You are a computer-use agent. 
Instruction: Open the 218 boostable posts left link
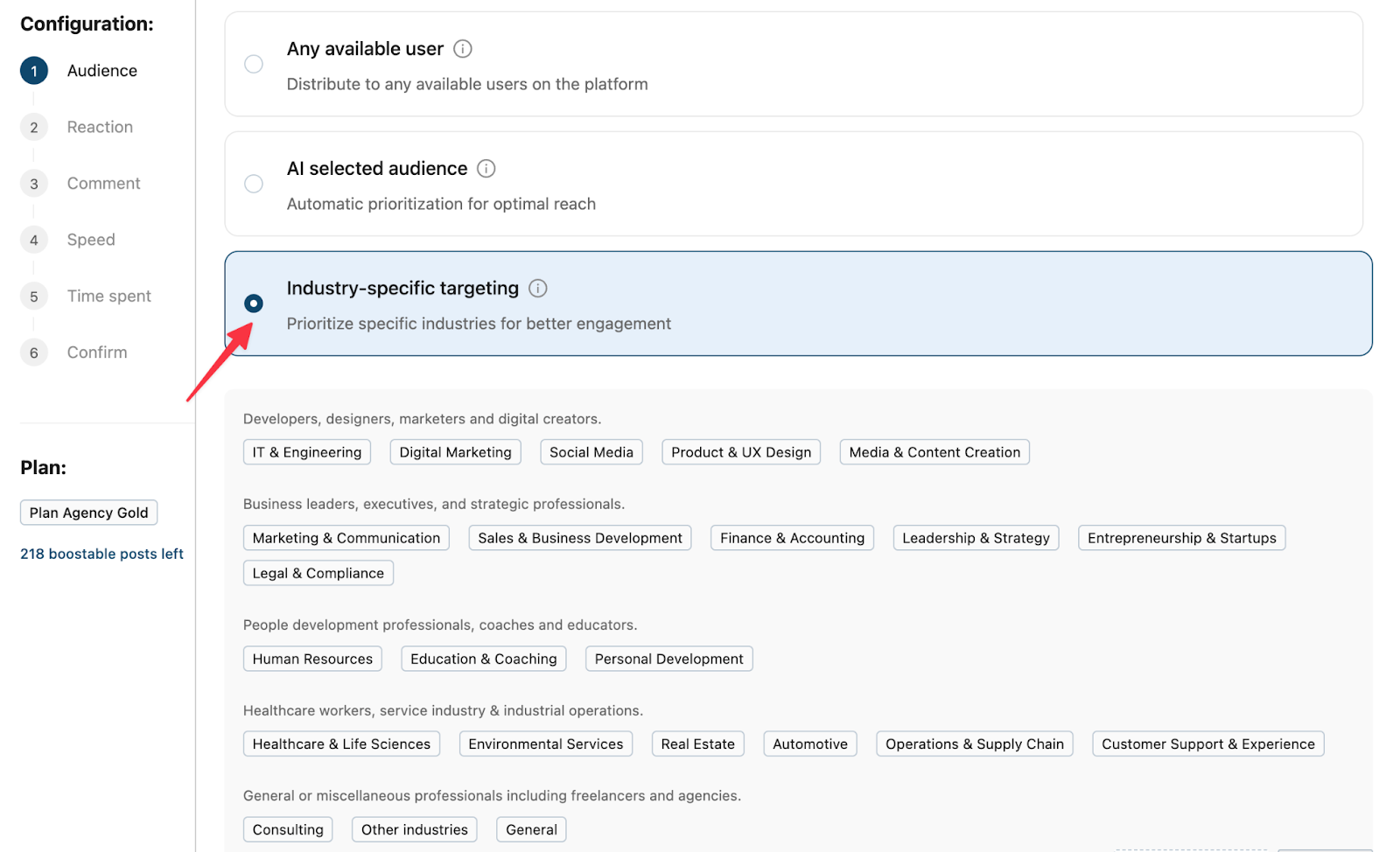click(101, 553)
